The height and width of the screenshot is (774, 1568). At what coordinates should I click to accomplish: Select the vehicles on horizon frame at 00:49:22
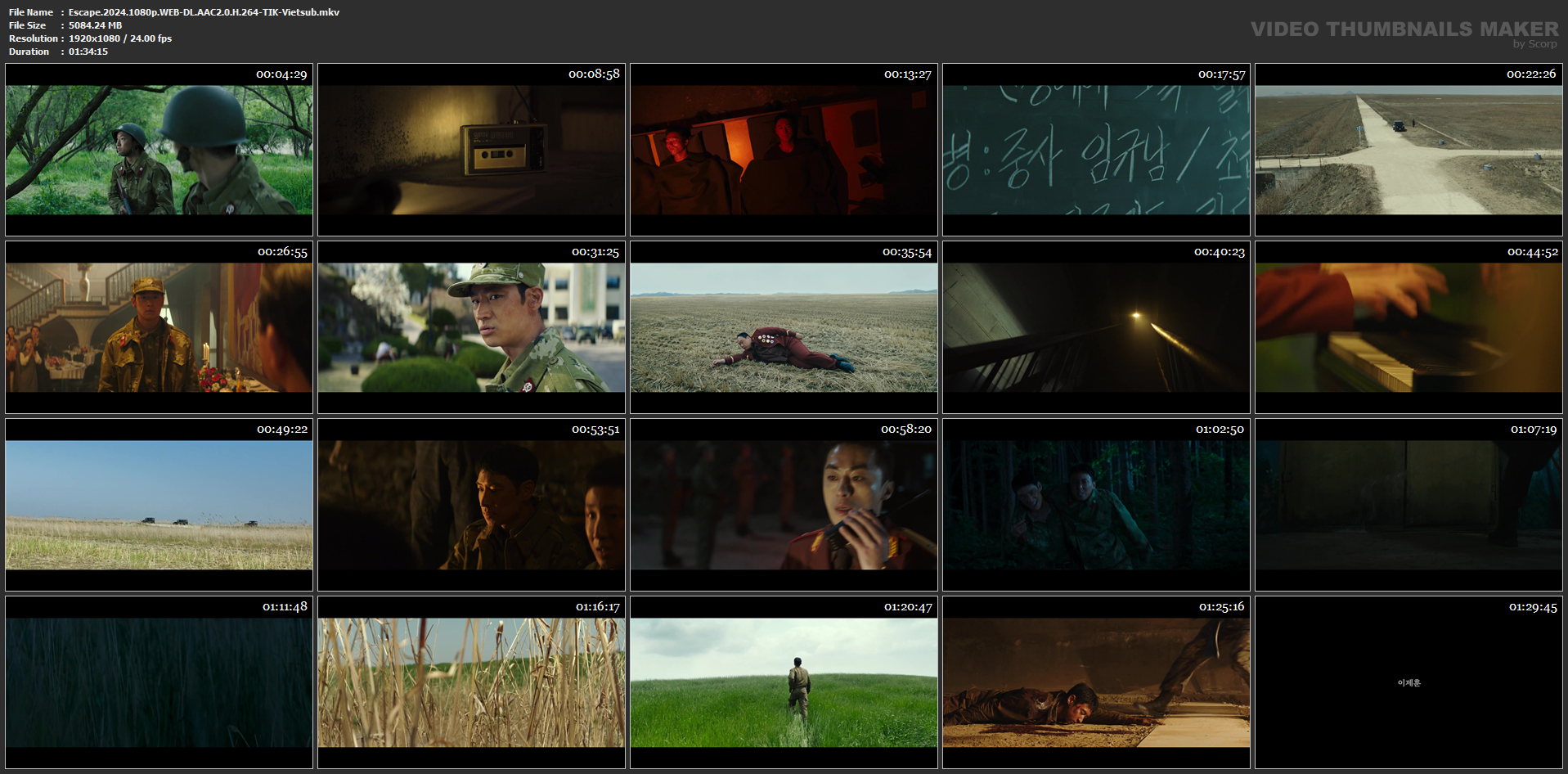point(159,505)
